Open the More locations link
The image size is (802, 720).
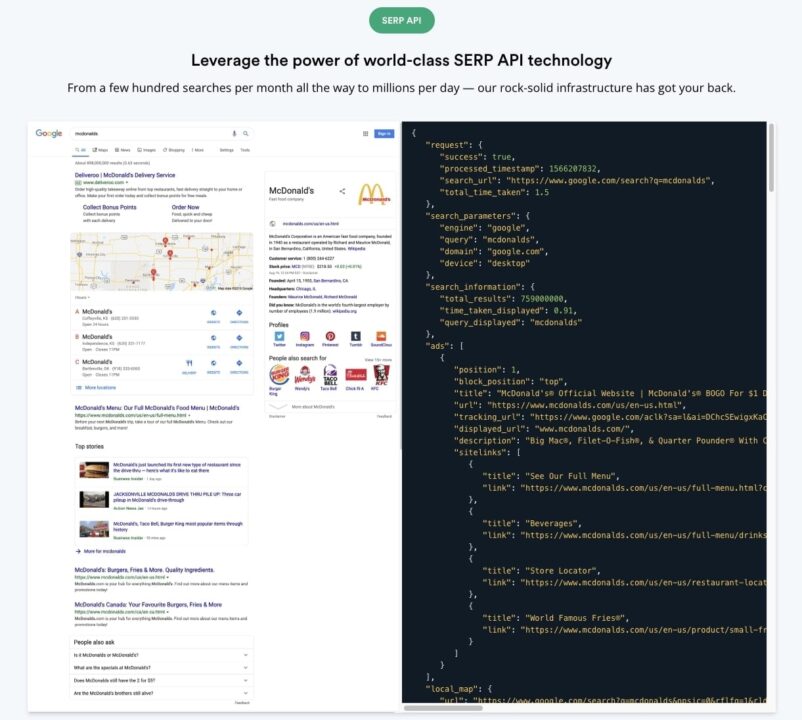click(x=99, y=387)
